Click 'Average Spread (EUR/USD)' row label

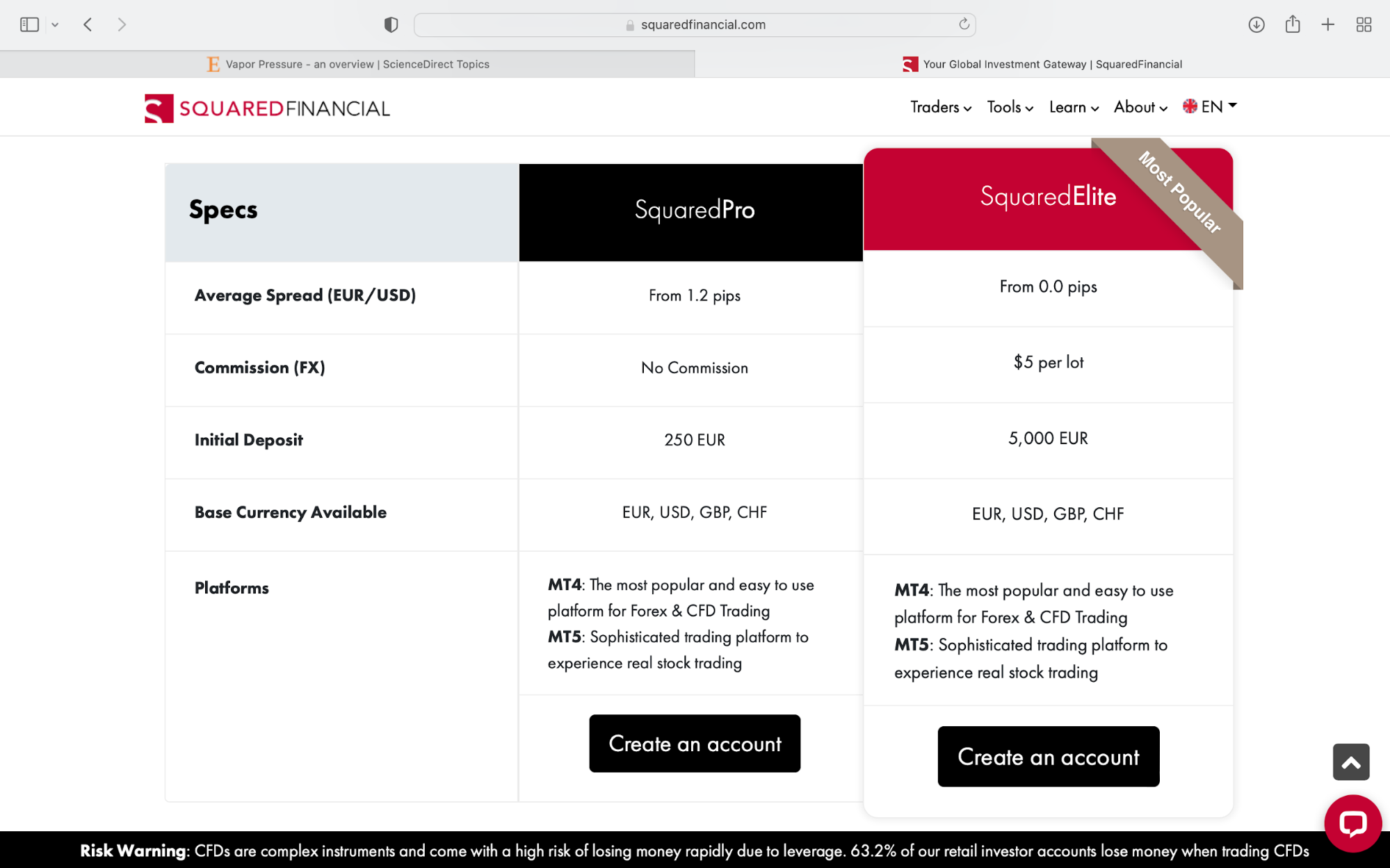(x=305, y=295)
